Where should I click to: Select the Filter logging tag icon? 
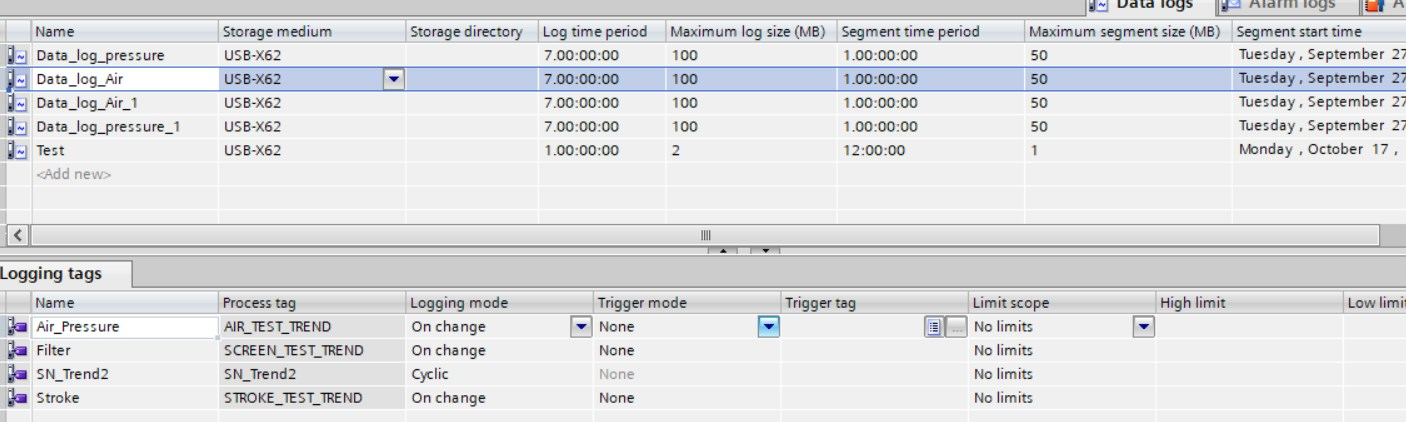17,351
